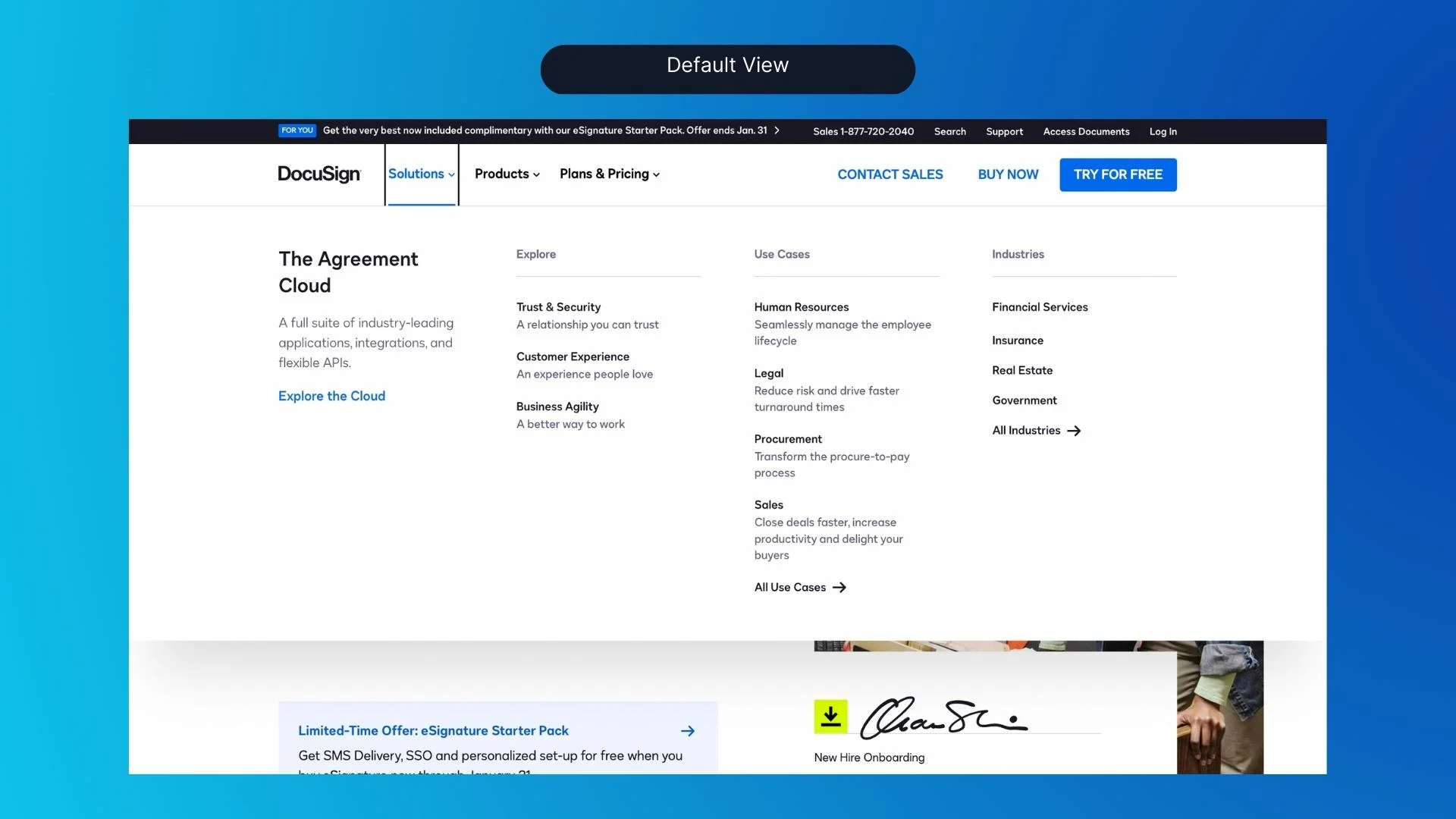
Task: Click the New Hire Onboarding caption
Action: (x=869, y=758)
